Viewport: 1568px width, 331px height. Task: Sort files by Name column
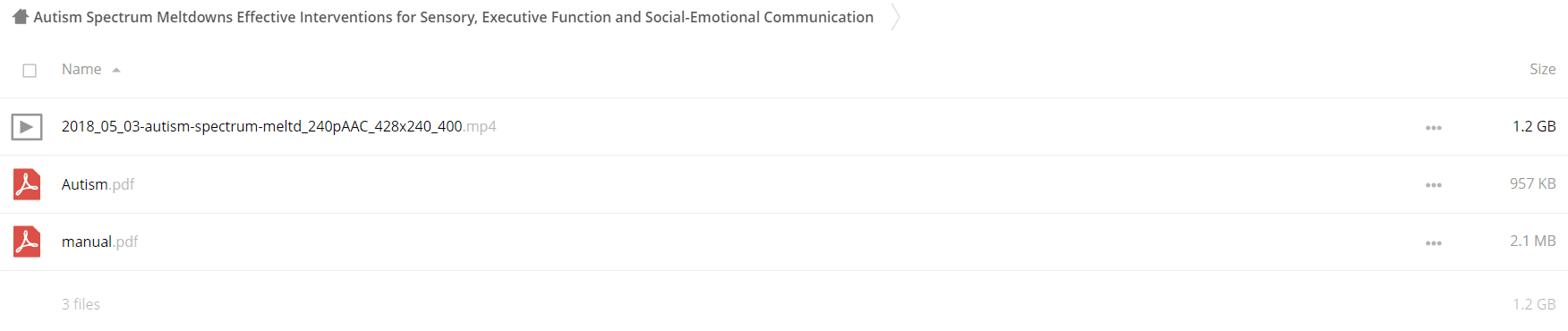tap(81, 69)
